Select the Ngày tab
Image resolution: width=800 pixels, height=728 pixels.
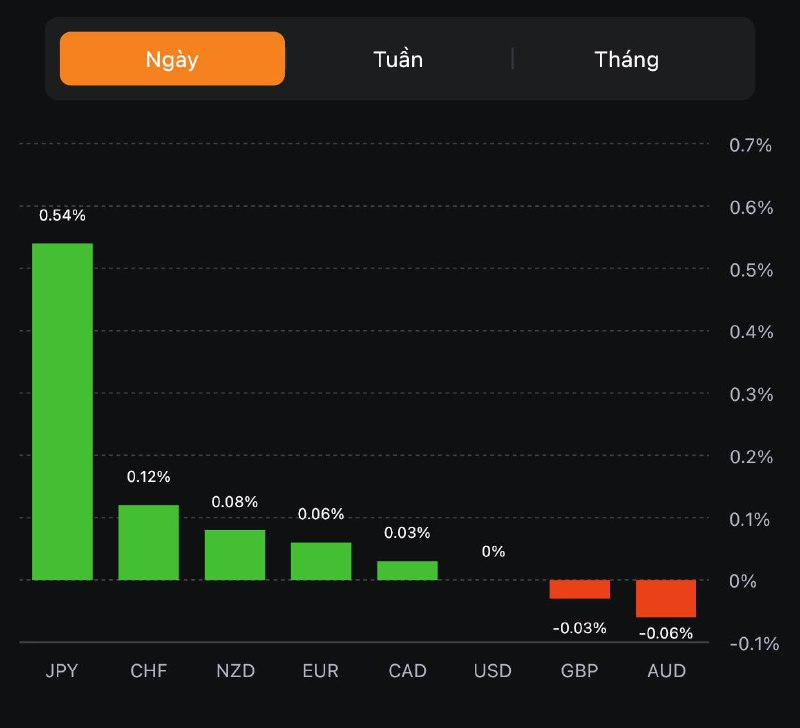pos(172,59)
